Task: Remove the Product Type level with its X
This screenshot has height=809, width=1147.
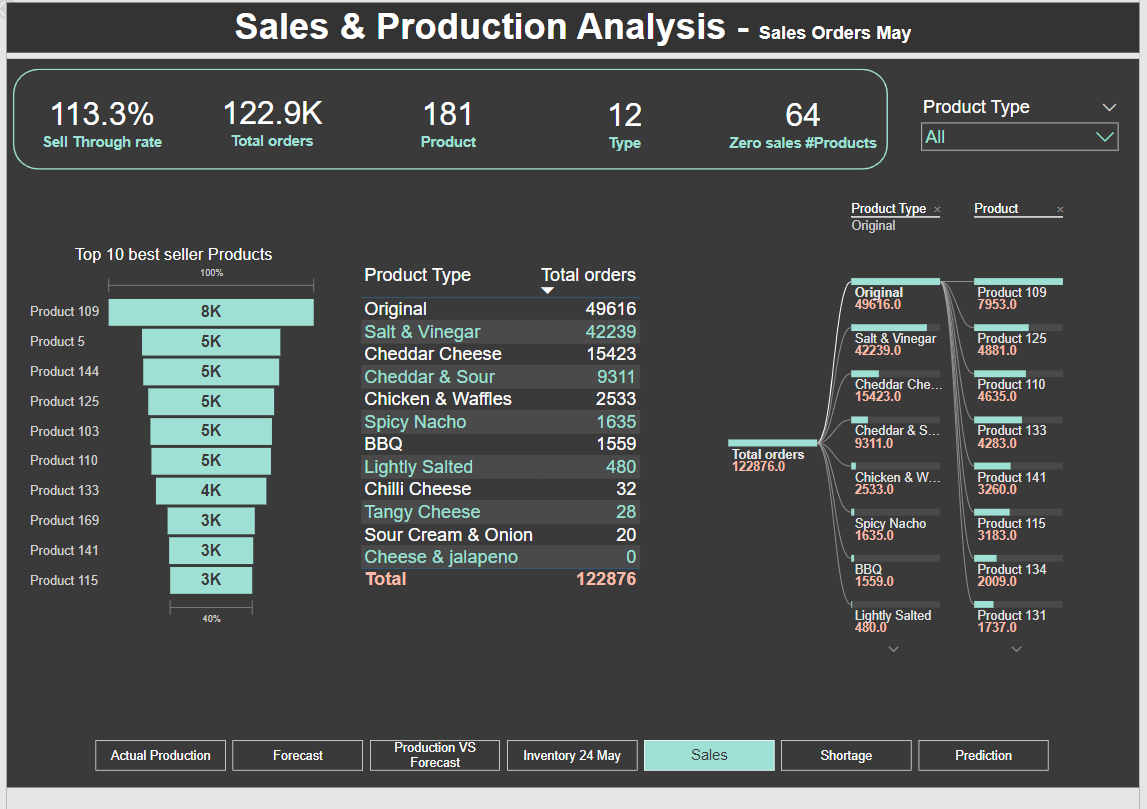Action: point(937,210)
